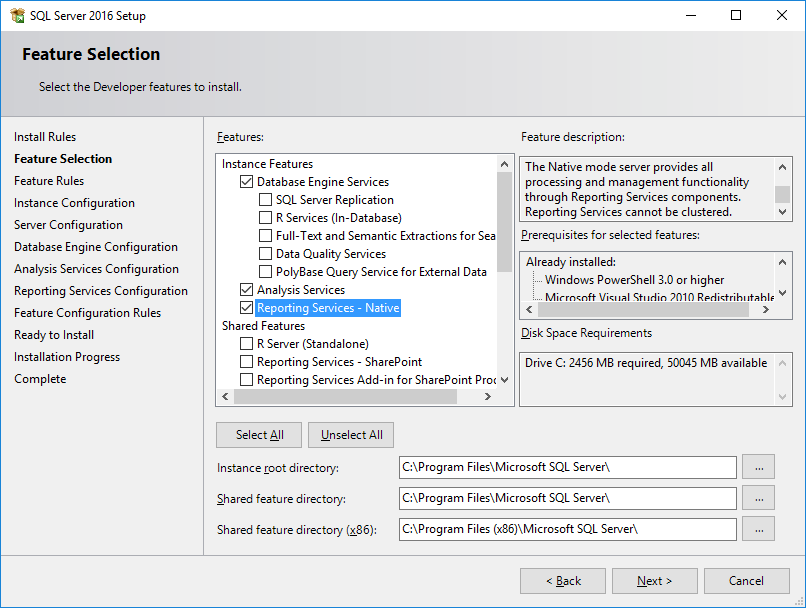This screenshot has width=806, height=608.
Task: Click features list scroll down arrow
Action: click(504, 380)
